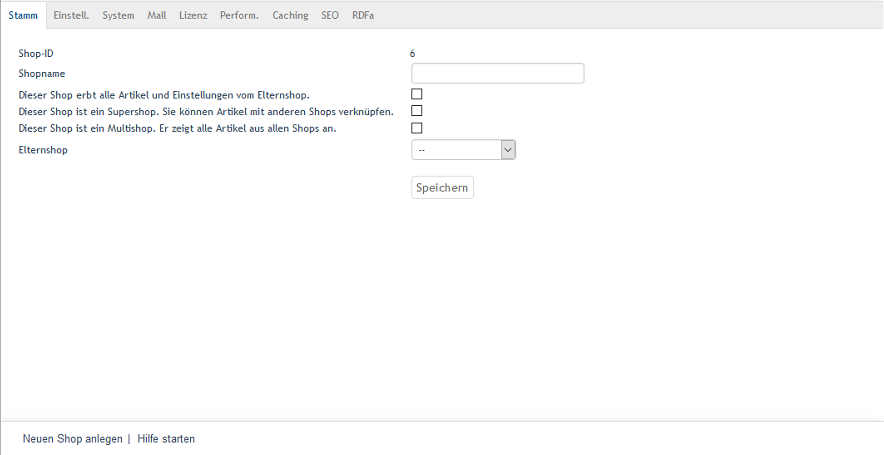Open the Einstell. tab
884x455 pixels.
coord(71,15)
